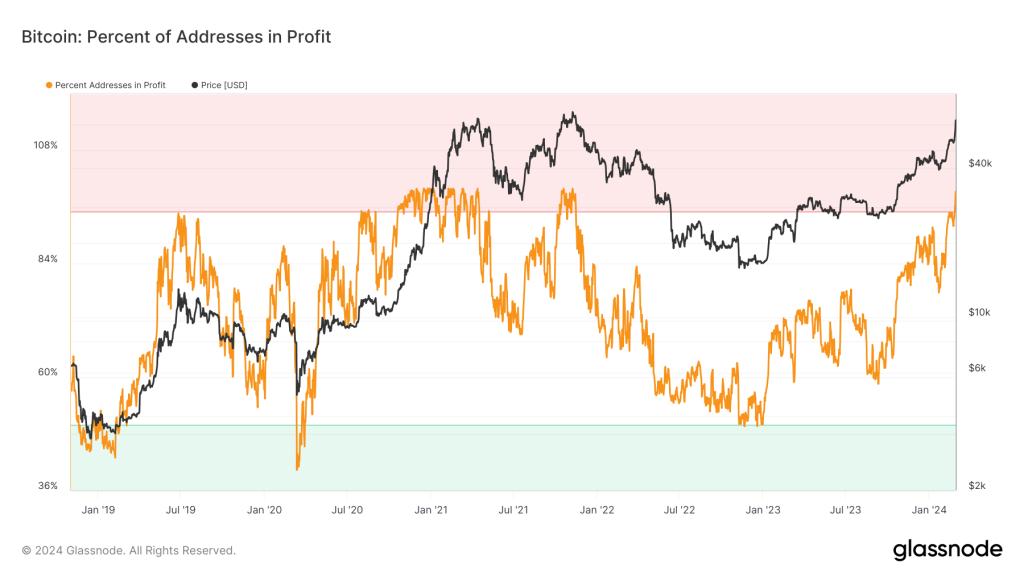Click the $2k price axis label
This screenshot has width=1024, height=576.
977,486
